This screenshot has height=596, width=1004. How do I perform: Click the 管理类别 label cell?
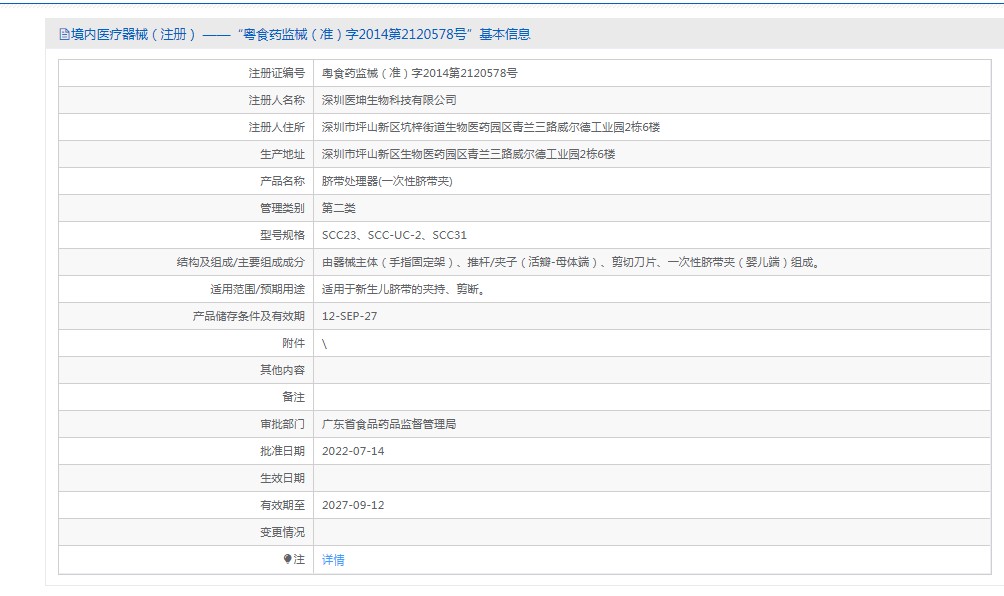[x=186, y=208]
